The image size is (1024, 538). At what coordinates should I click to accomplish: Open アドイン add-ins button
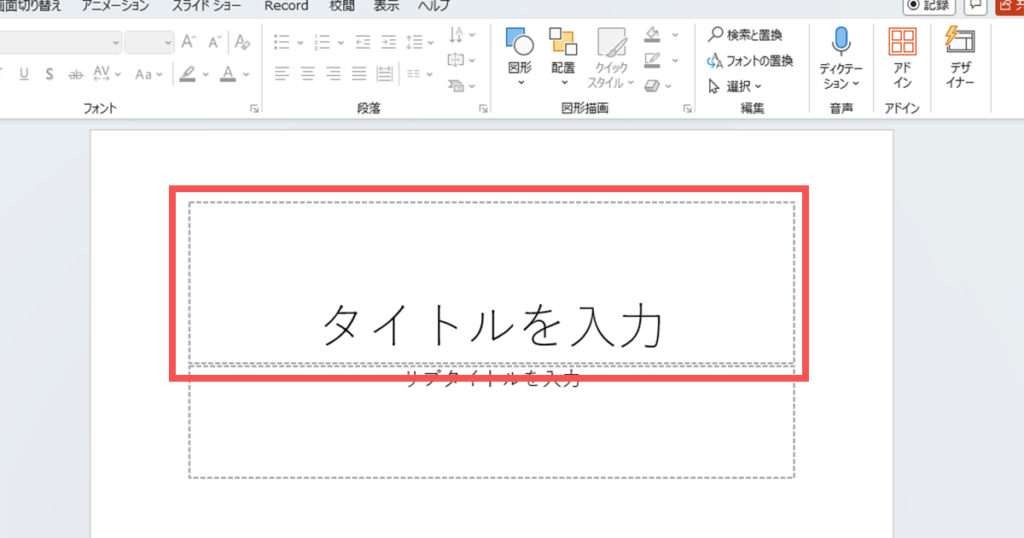tap(903, 57)
